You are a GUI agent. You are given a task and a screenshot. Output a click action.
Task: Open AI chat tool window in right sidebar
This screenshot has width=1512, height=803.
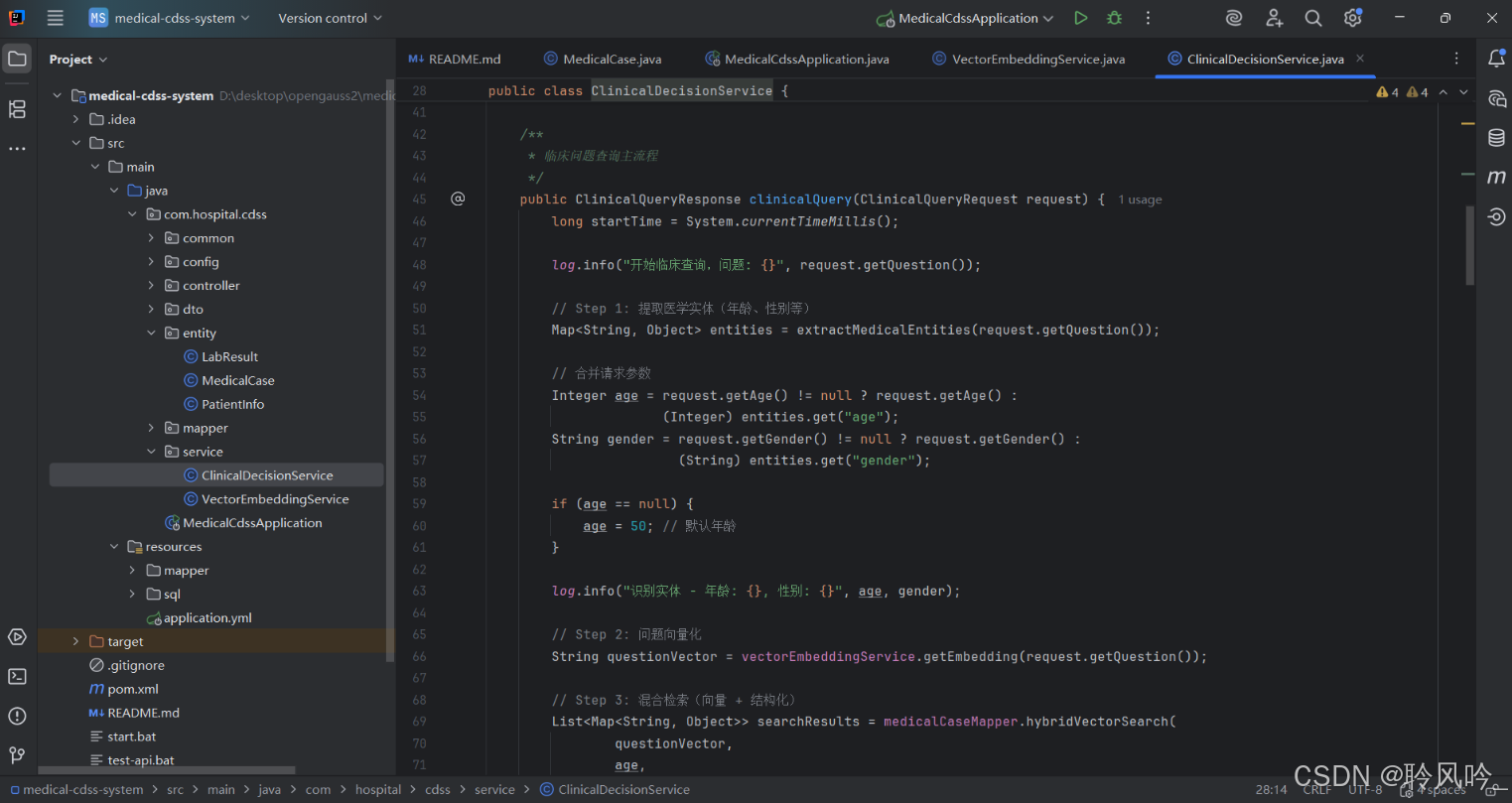(1496, 98)
